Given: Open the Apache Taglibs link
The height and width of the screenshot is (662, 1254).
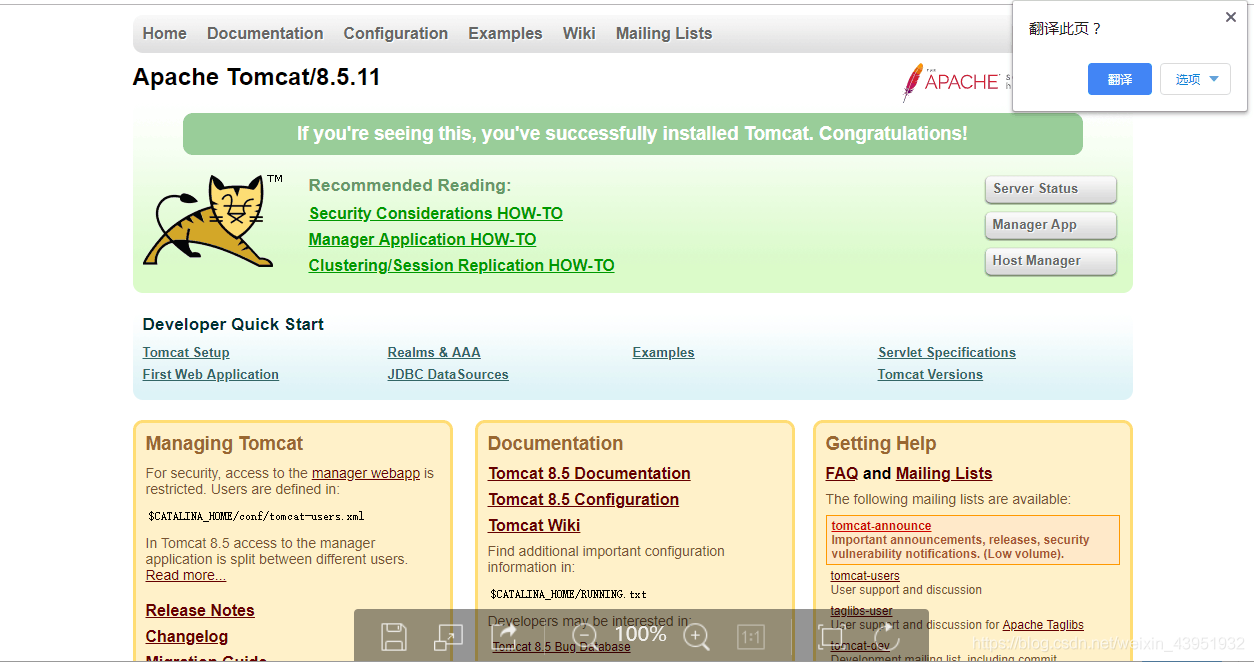Looking at the screenshot, I should point(1043,625).
